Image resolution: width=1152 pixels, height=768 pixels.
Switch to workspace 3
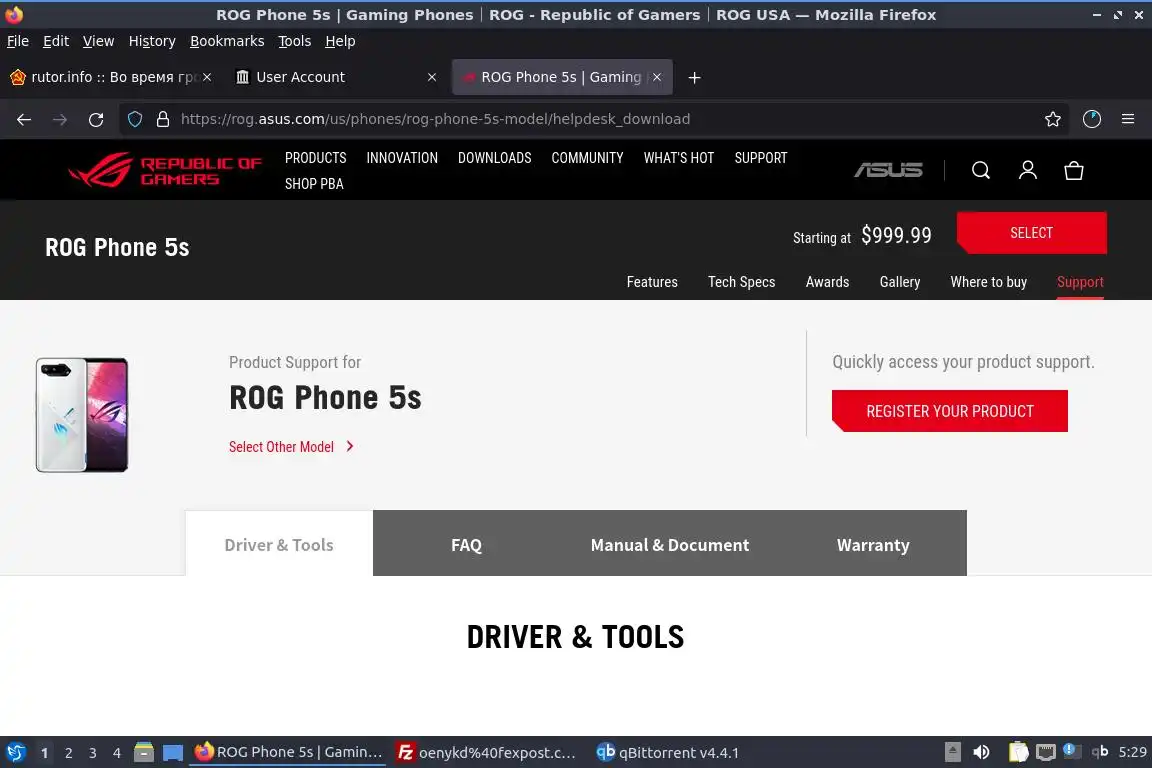pyautogui.click(x=93, y=753)
